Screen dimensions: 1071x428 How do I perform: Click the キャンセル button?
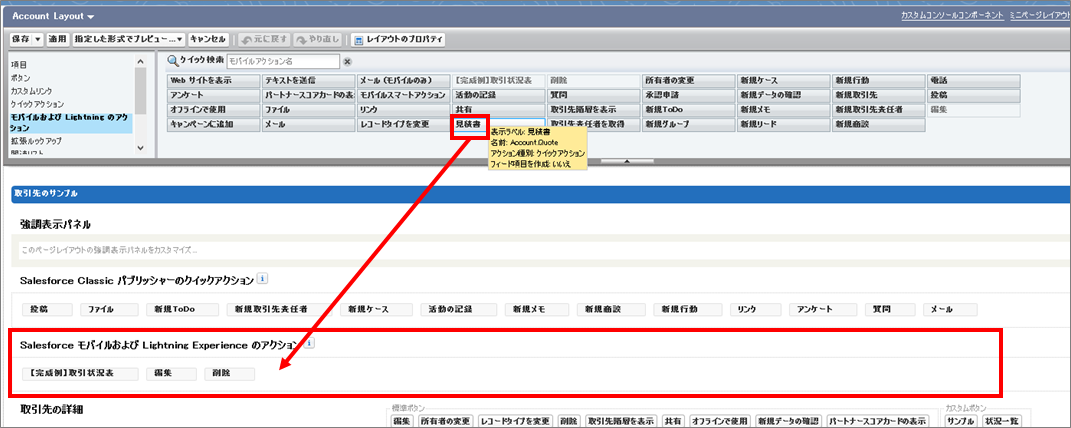click(x=208, y=39)
